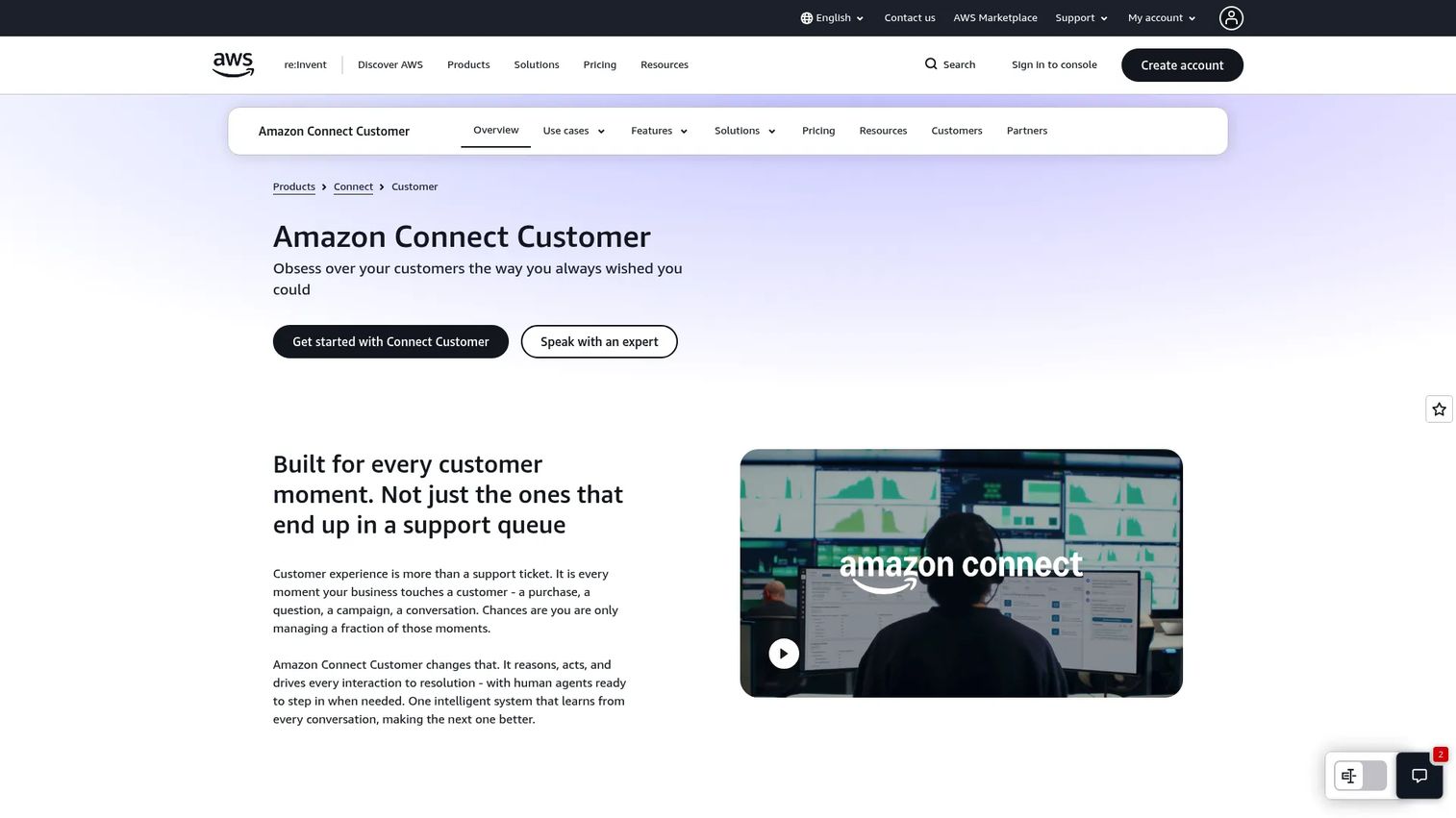The height and width of the screenshot is (818, 1456).
Task: Open the Partners tab
Action: (1027, 131)
